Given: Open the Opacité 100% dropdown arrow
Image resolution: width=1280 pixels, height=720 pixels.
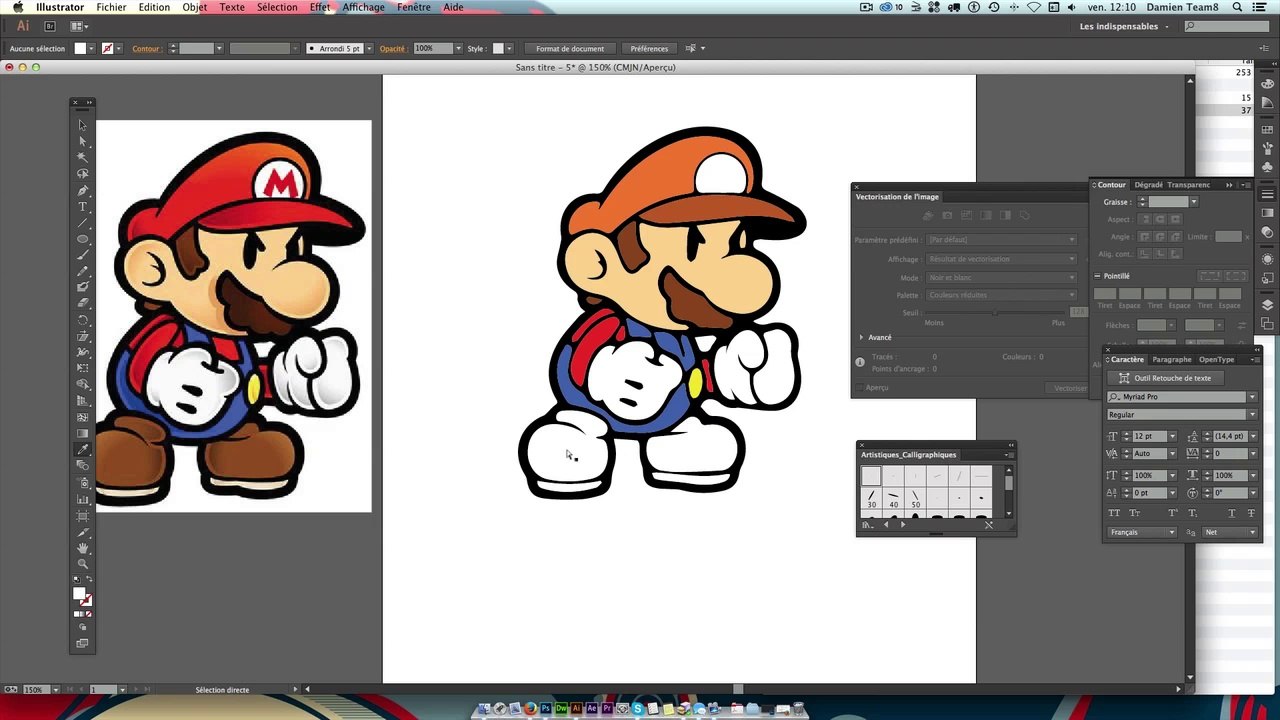Looking at the screenshot, I should click(x=458, y=48).
